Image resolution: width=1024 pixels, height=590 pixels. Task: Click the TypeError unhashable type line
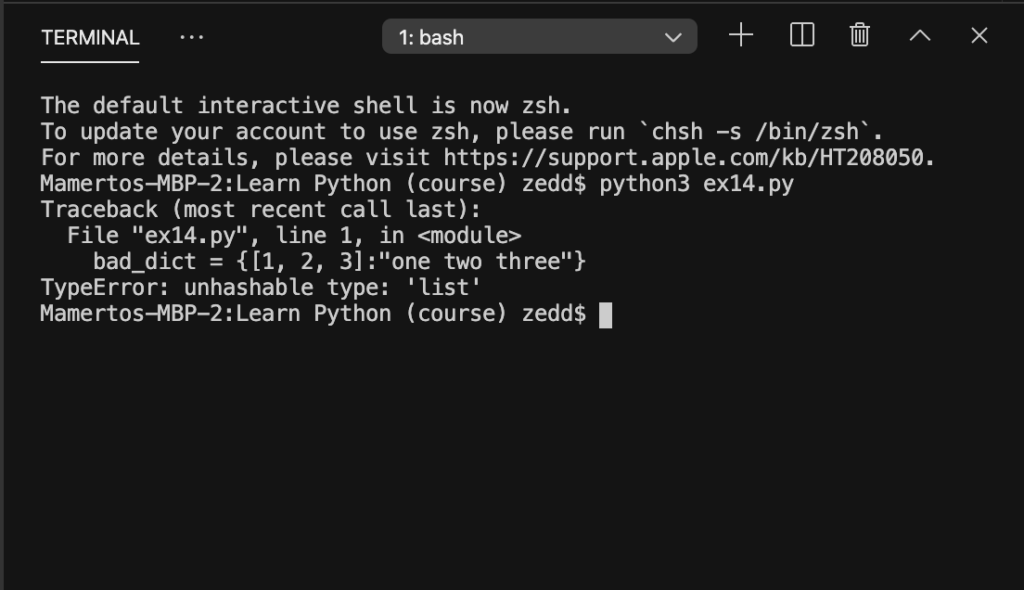coord(261,287)
